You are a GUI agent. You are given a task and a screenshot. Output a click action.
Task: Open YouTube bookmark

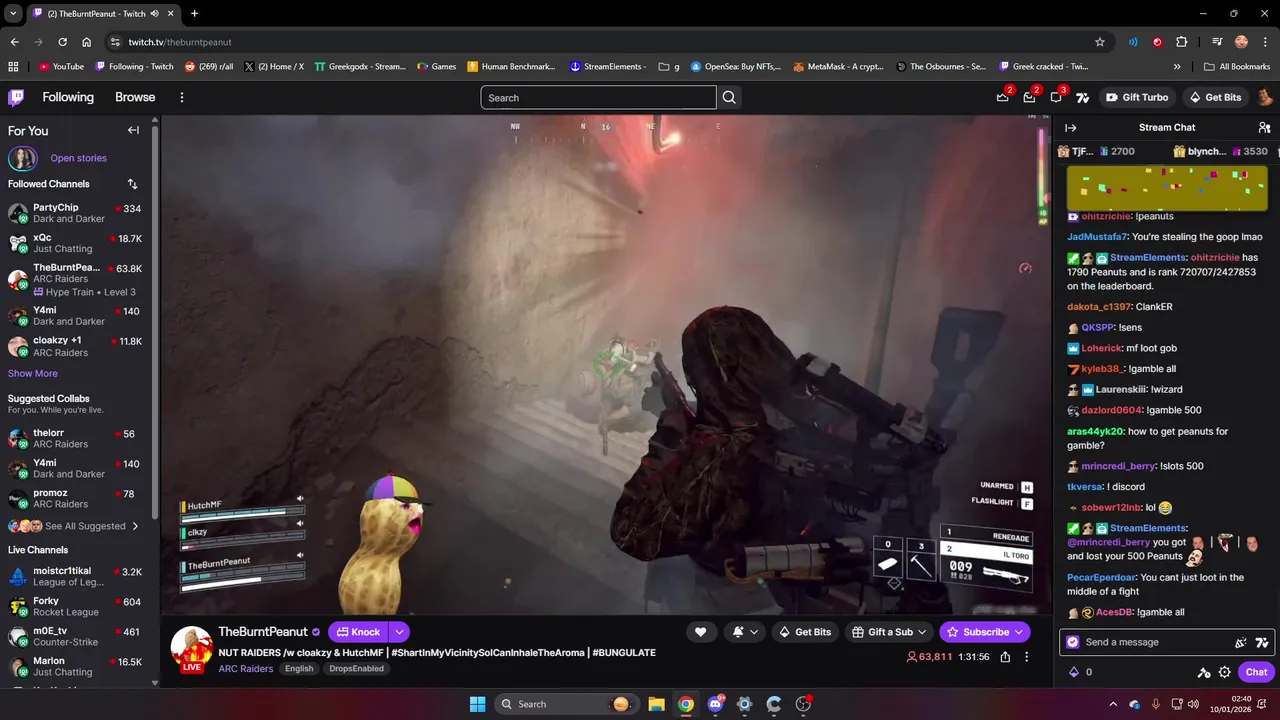[x=61, y=67]
